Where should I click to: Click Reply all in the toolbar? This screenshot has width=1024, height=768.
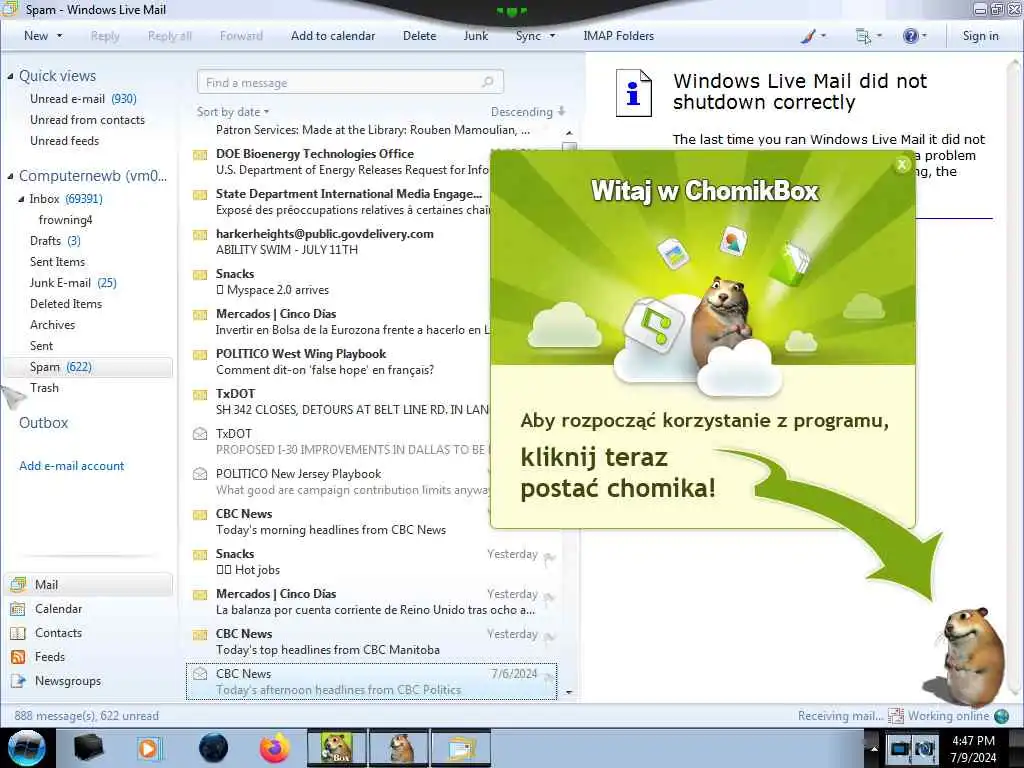click(170, 36)
